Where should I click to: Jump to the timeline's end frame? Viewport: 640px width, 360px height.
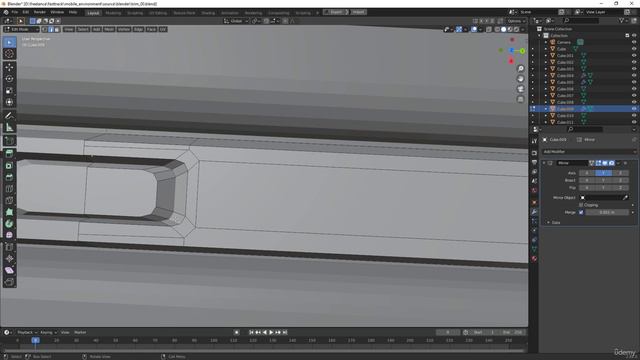(285, 332)
